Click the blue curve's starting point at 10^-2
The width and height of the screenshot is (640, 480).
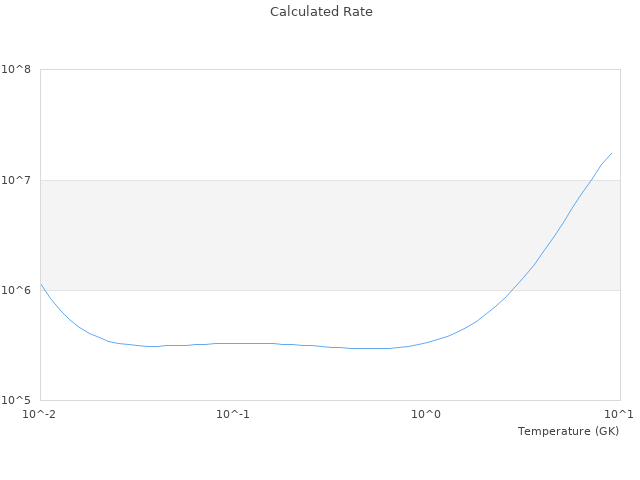click(41, 285)
